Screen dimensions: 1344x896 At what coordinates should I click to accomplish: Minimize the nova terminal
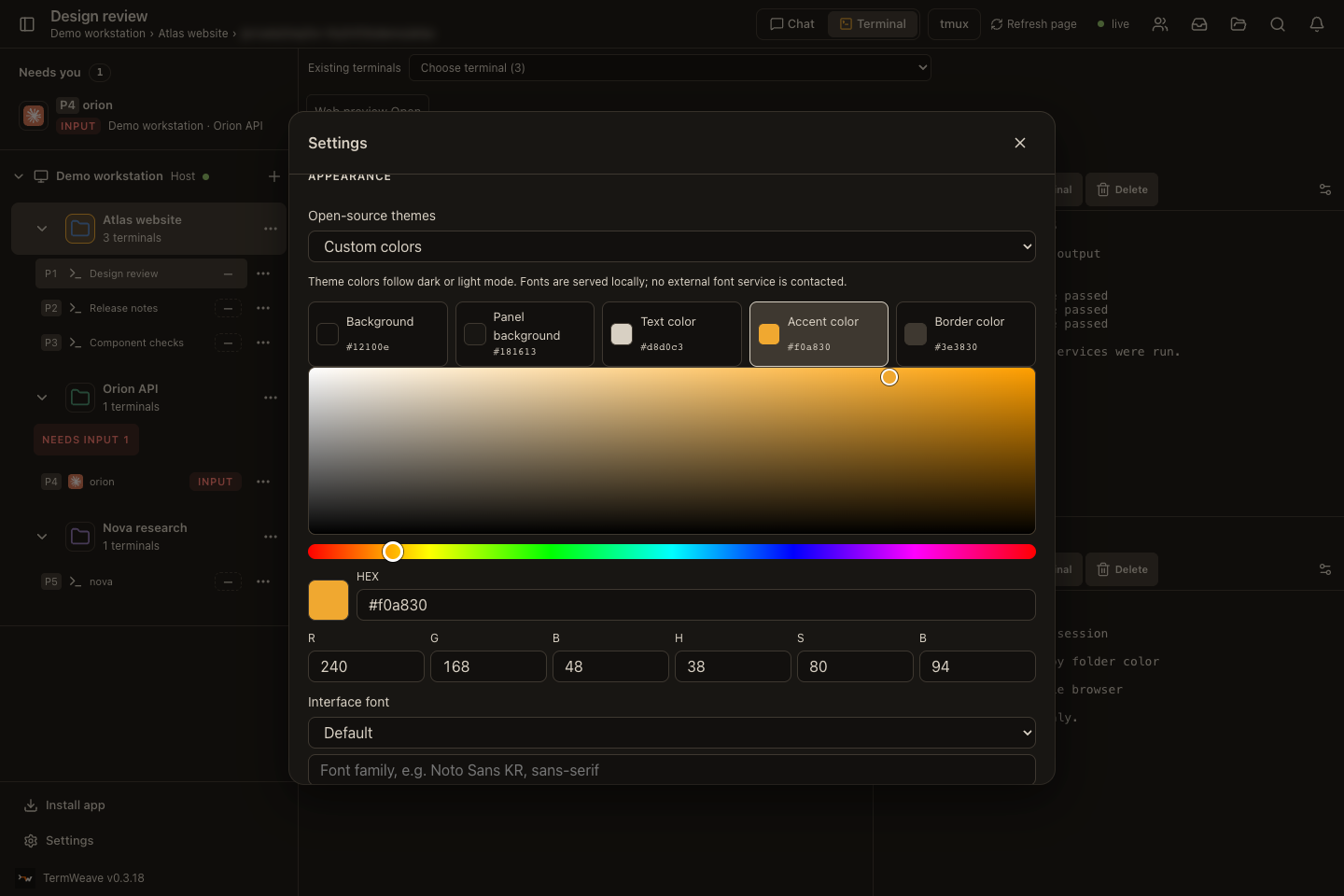[228, 581]
